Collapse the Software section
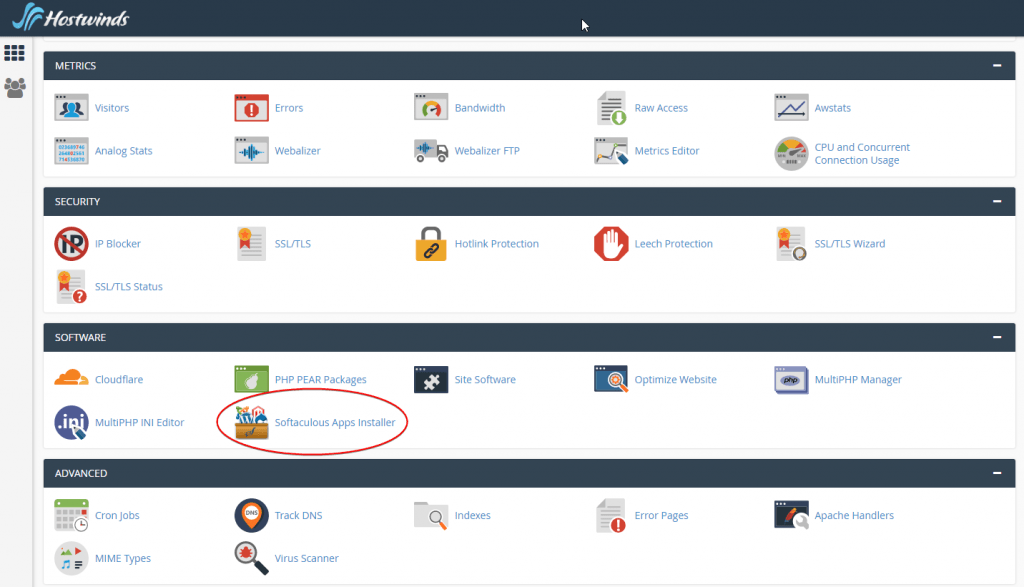Viewport: 1024px width, 587px height. coord(996,338)
